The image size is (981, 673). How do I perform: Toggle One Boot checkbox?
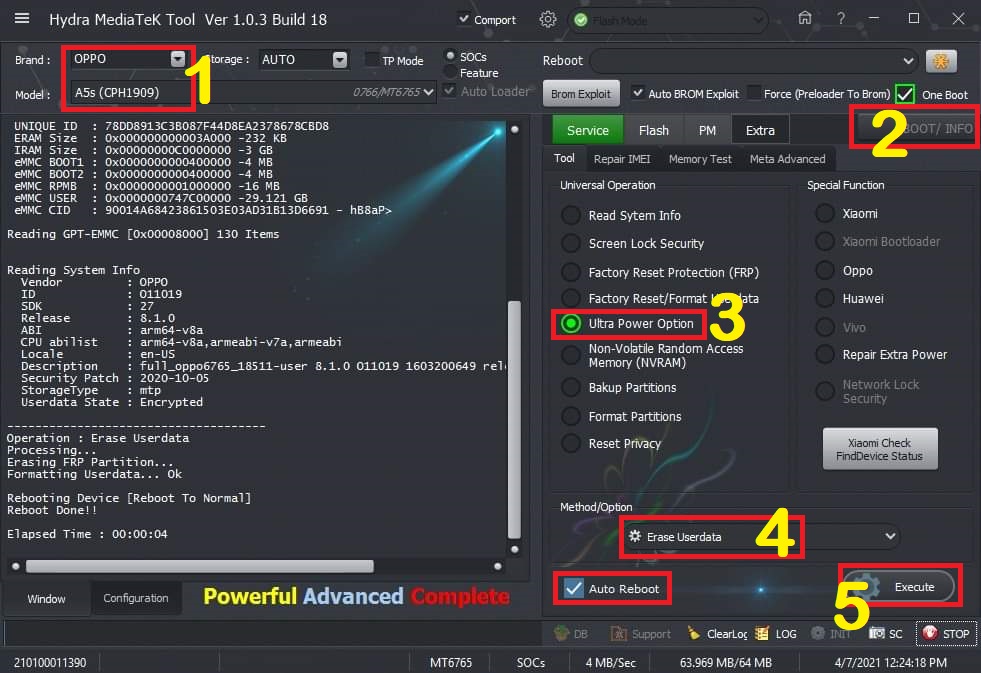pyautogui.click(x=905, y=94)
